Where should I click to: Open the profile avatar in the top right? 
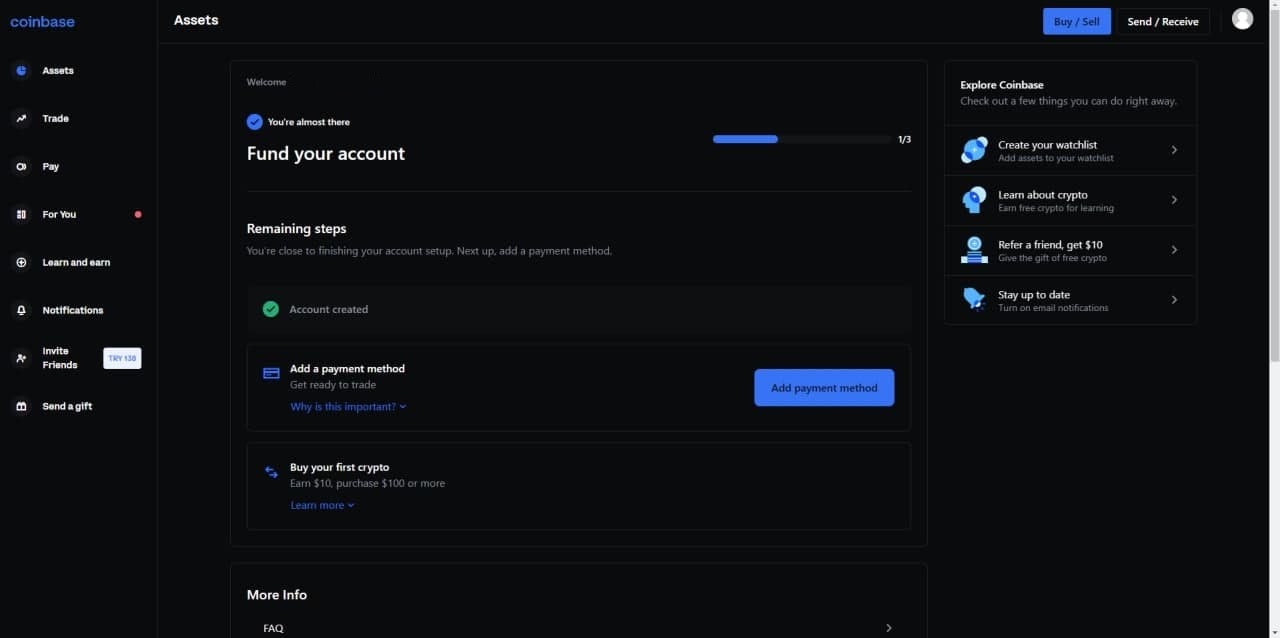coord(1242,18)
